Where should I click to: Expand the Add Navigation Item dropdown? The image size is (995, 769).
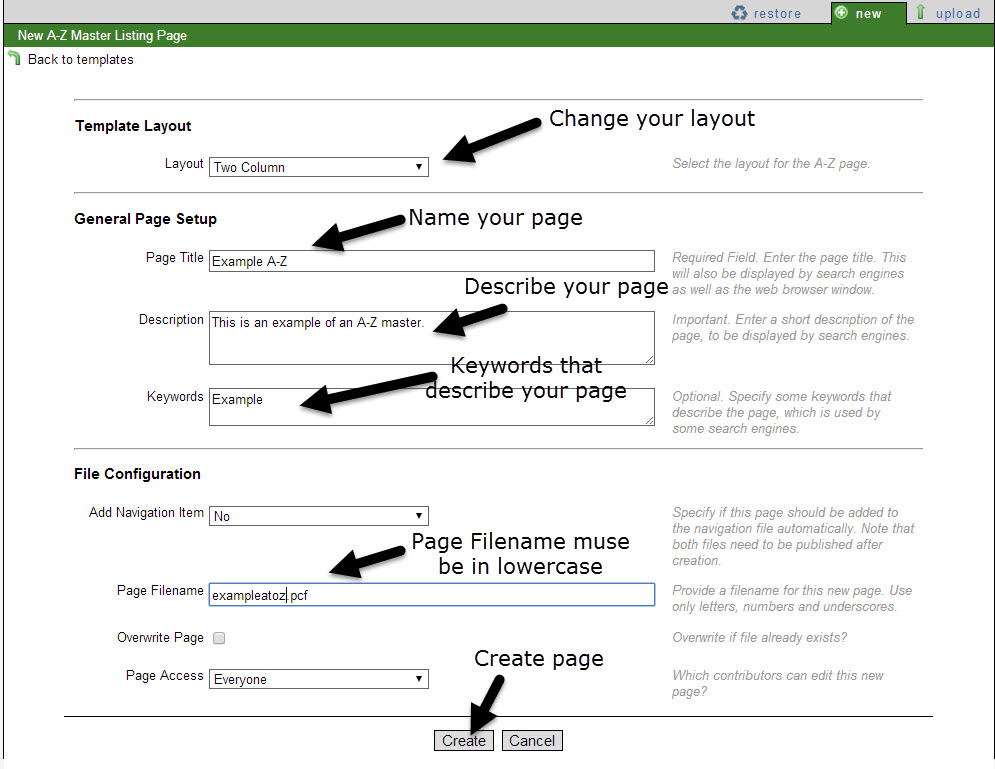(319, 516)
